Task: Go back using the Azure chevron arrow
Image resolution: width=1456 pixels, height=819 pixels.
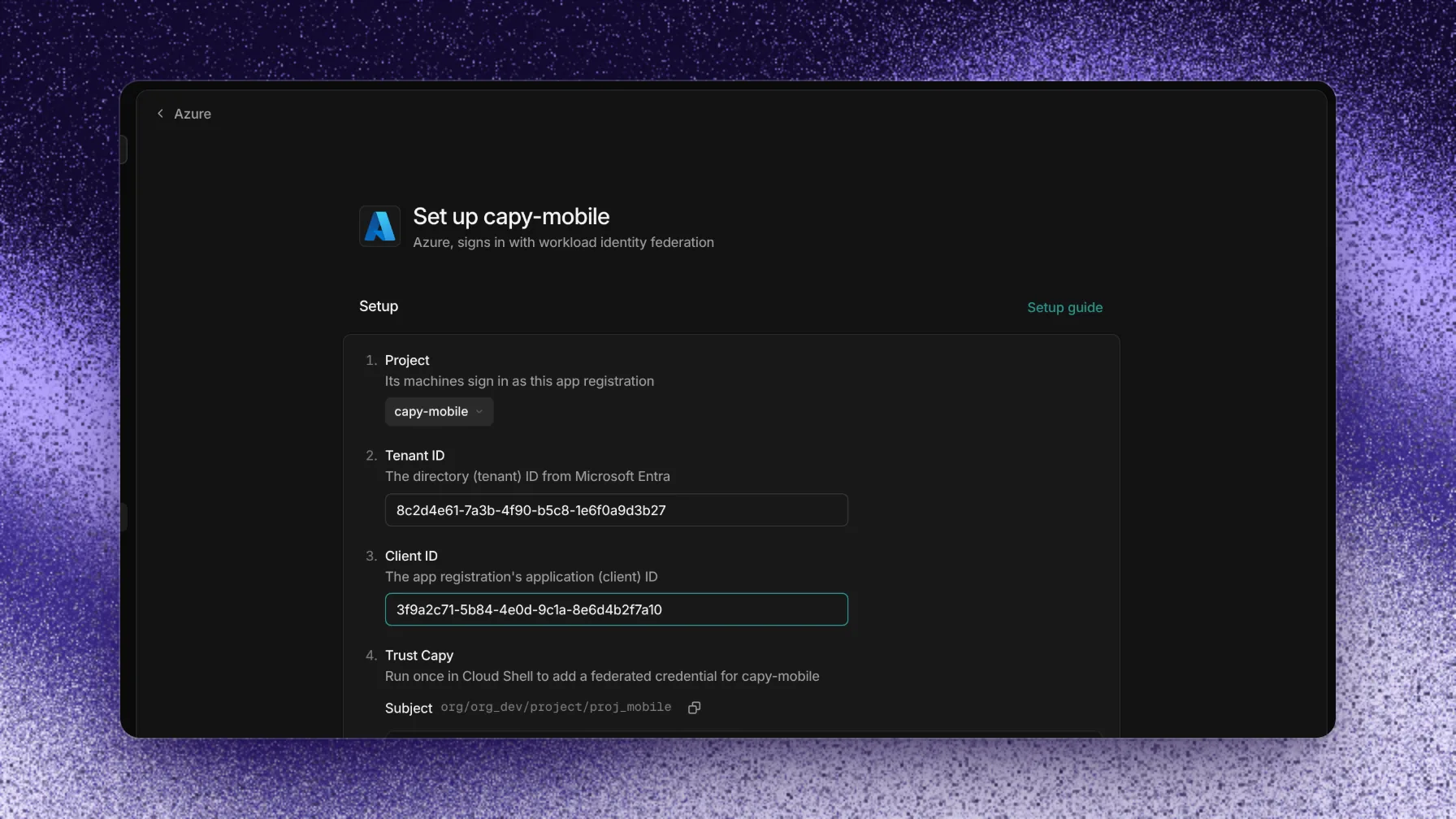Action: 160,114
